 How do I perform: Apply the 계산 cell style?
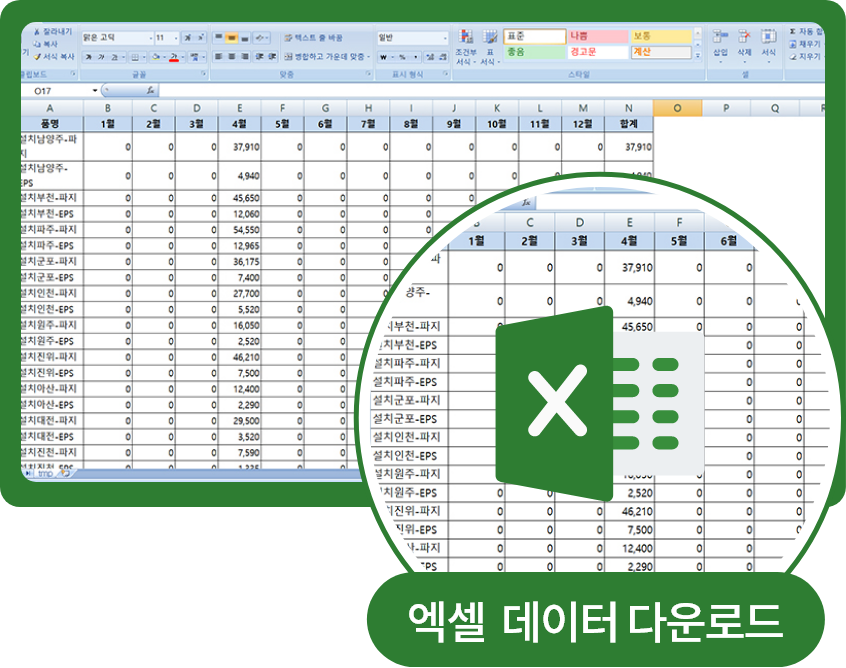click(661, 52)
